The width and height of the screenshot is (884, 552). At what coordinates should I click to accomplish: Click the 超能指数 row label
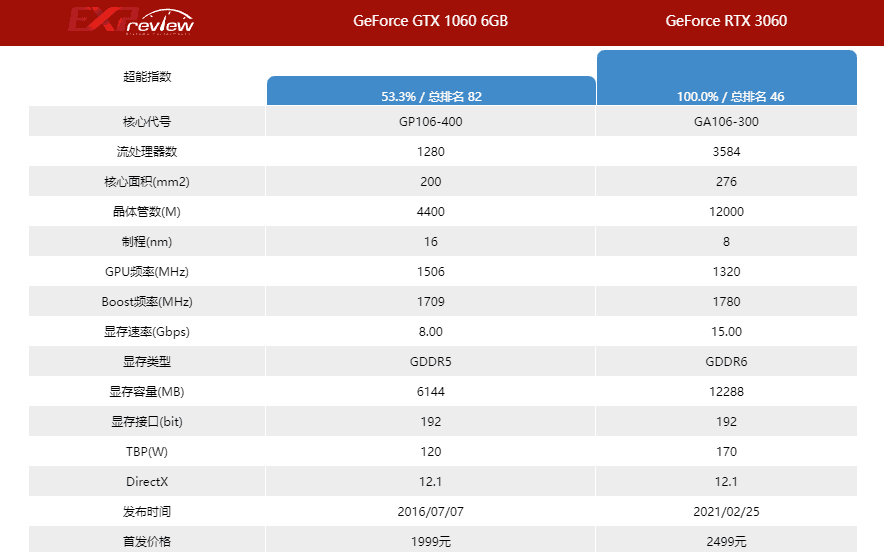pos(147,77)
